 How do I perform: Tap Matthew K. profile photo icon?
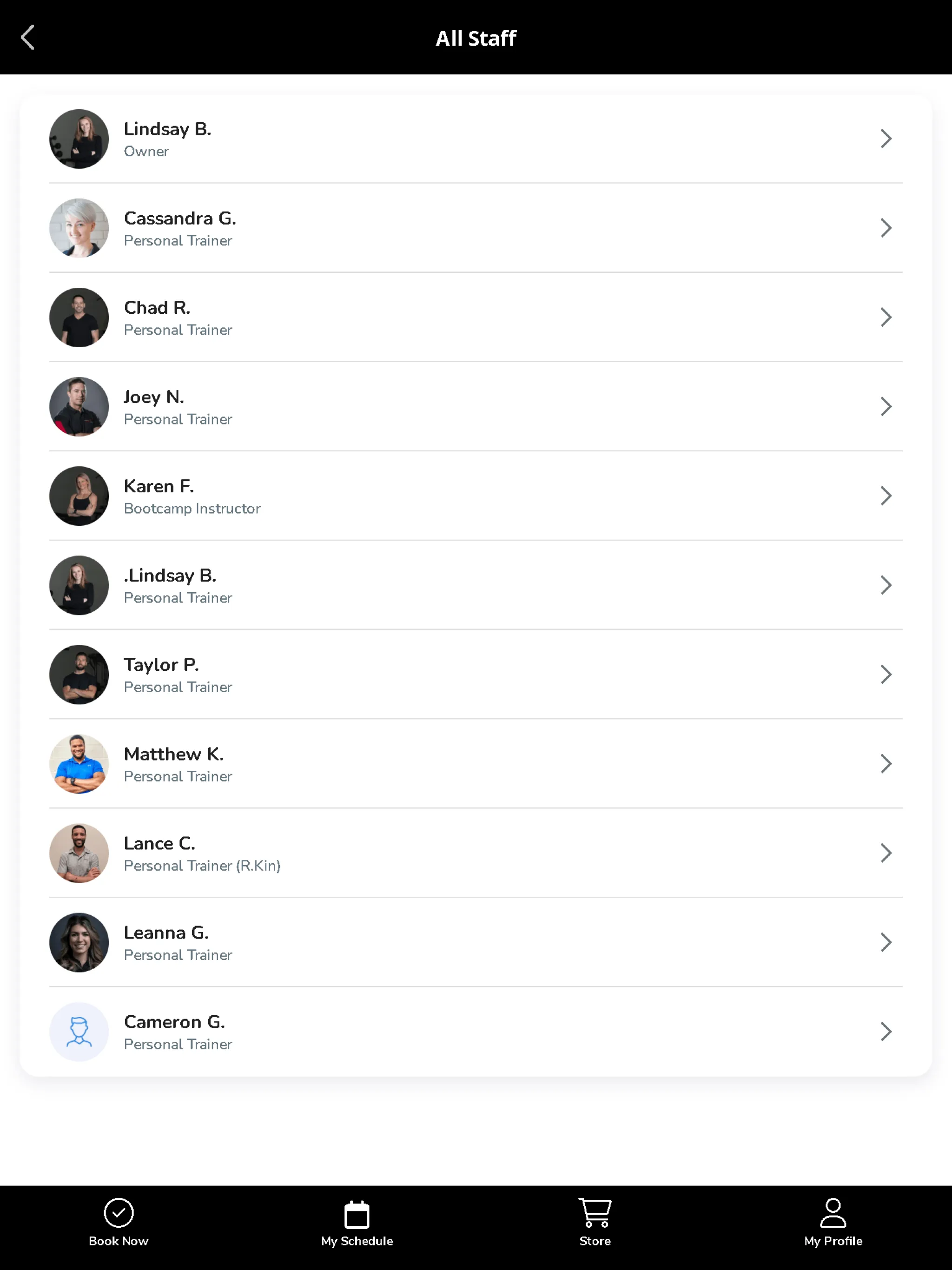[x=79, y=763]
